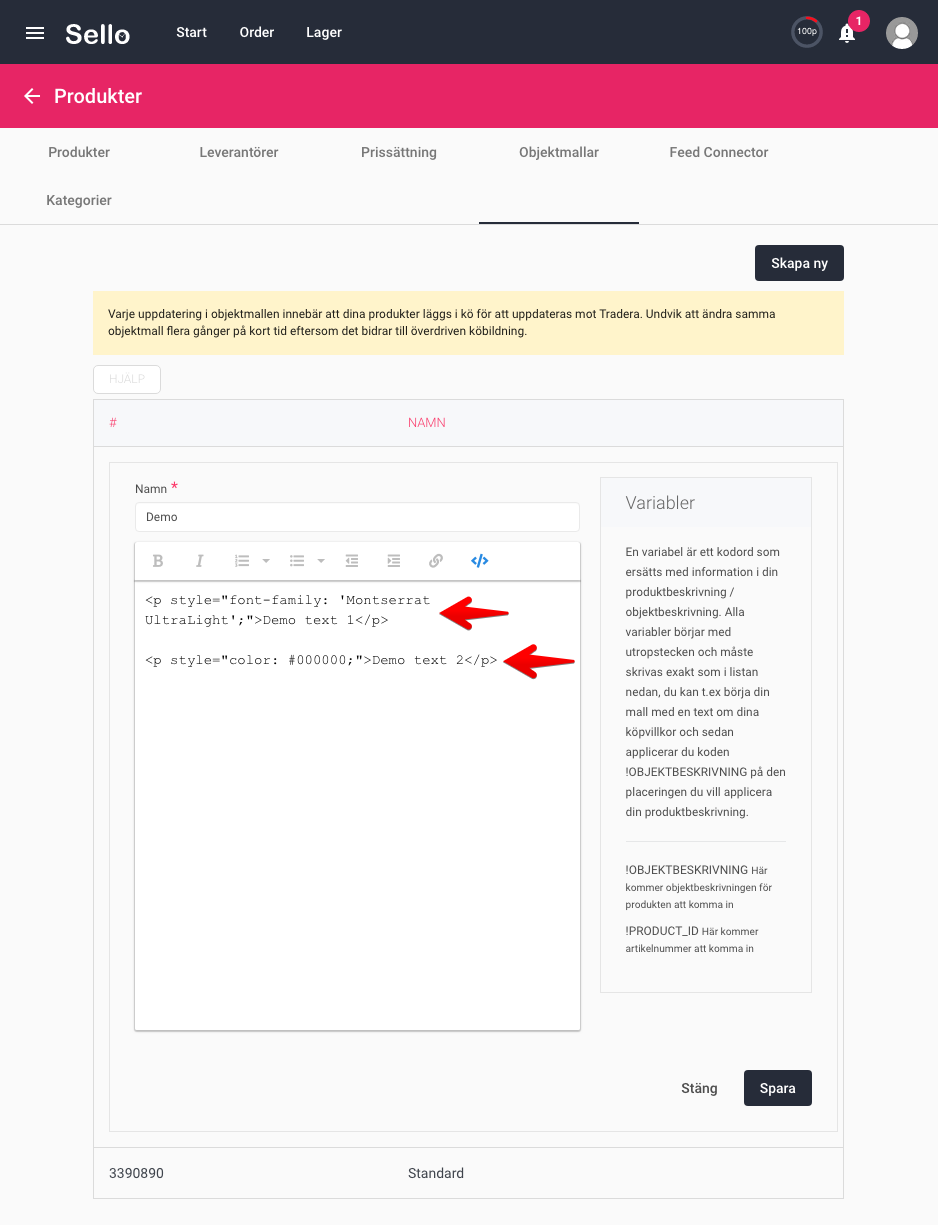The height and width of the screenshot is (1225, 938).
Task: Click the Skapa ny button
Action: click(x=799, y=263)
